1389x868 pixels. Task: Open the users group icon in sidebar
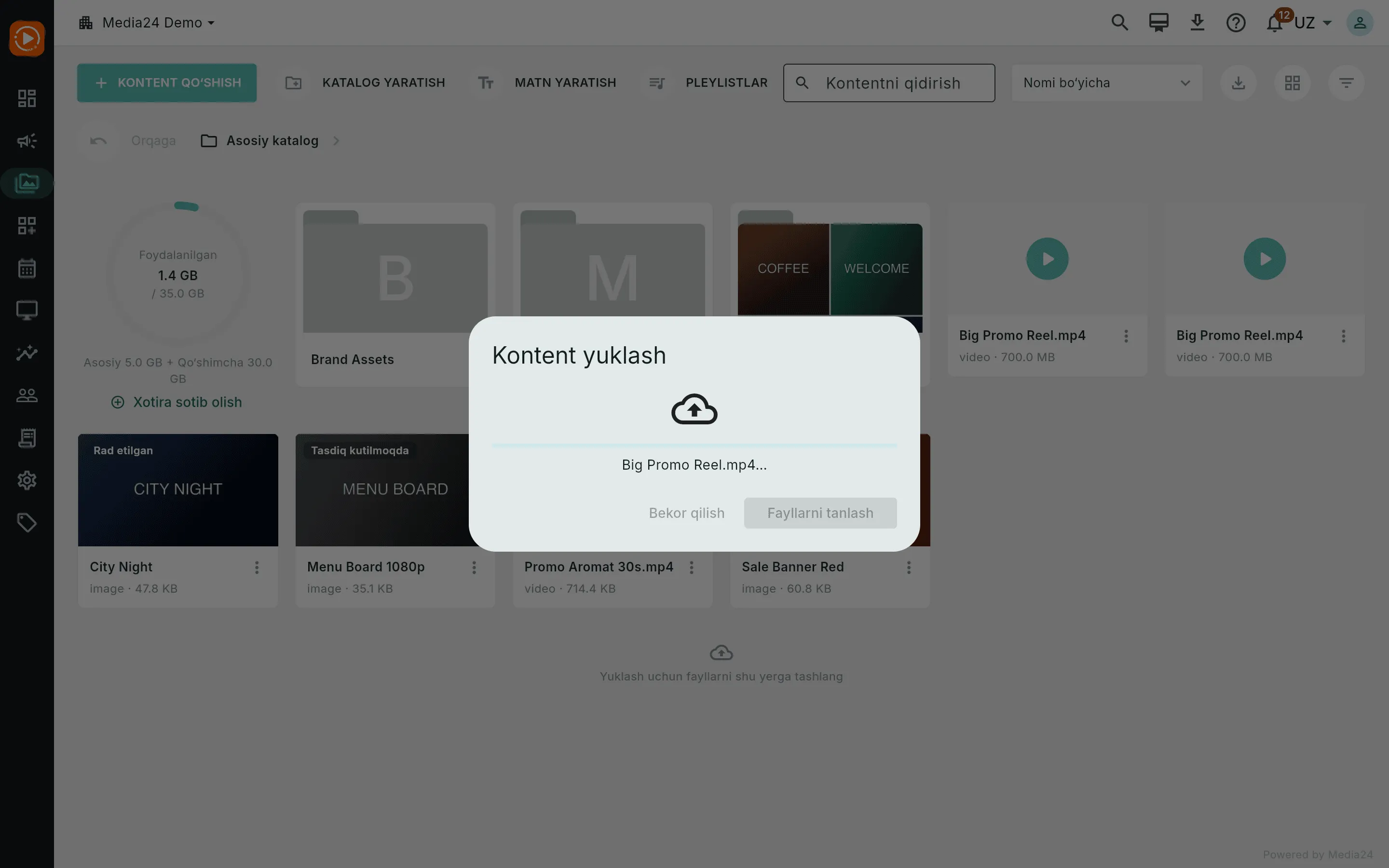tap(27, 395)
